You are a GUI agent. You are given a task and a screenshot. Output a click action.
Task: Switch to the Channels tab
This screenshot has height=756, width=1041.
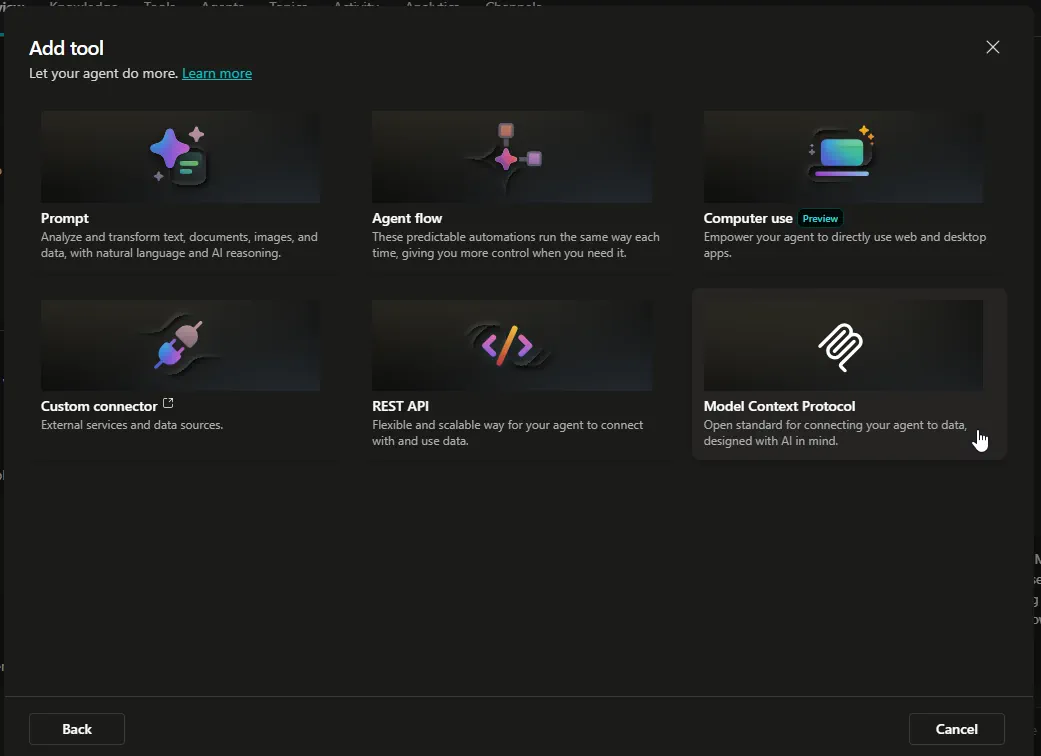click(513, 6)
